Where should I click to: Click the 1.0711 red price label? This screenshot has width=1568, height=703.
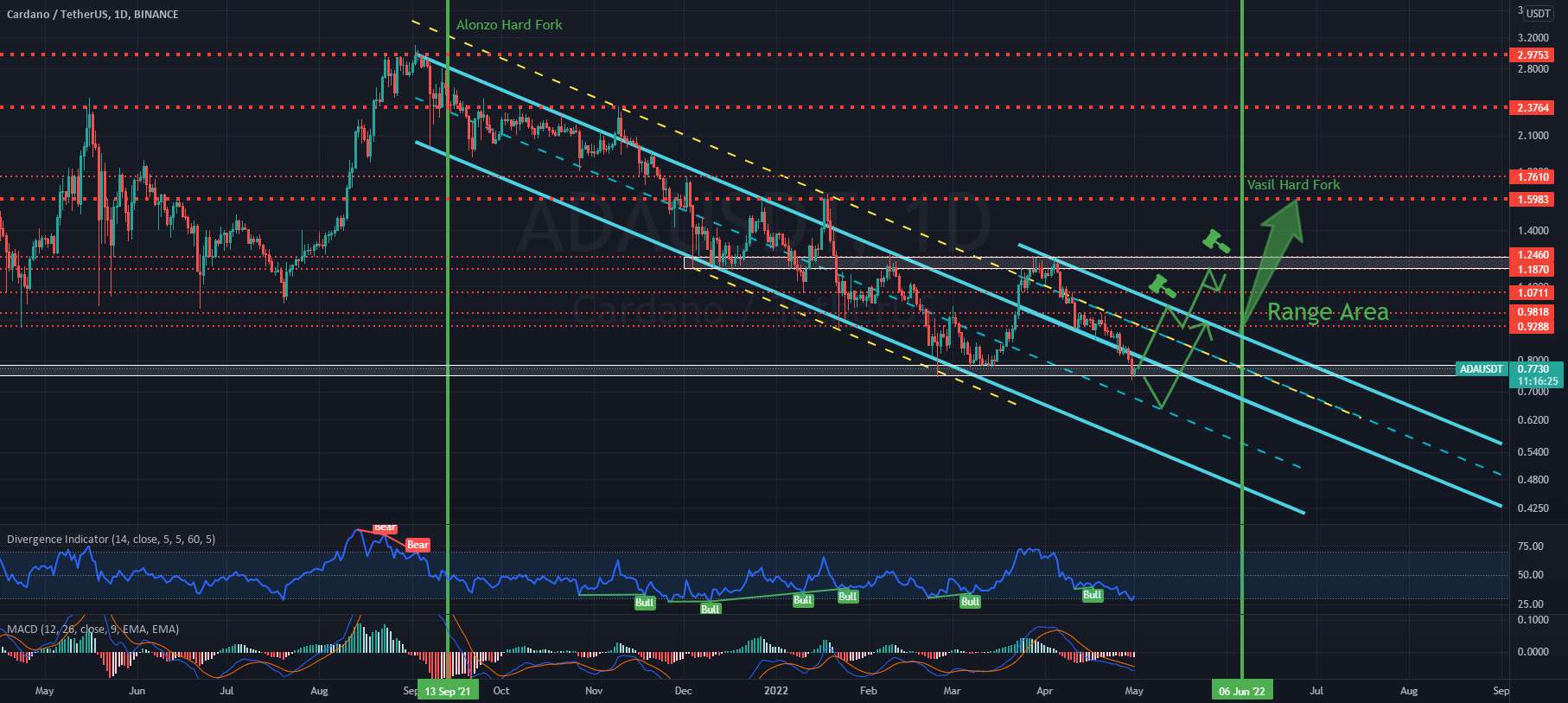pyautogui.click(x=1533, y=293)
